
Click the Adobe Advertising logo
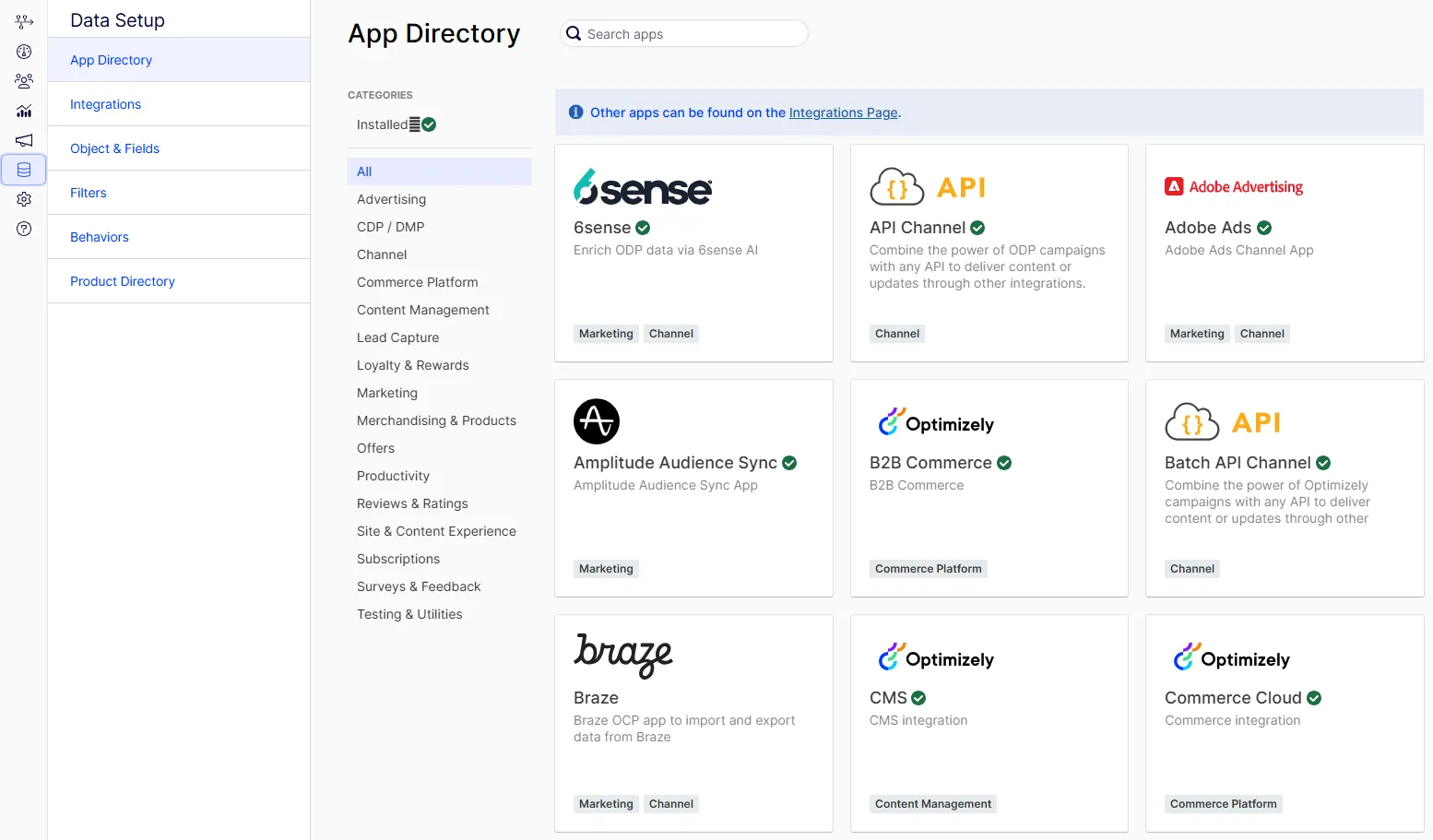point(1234,187)
